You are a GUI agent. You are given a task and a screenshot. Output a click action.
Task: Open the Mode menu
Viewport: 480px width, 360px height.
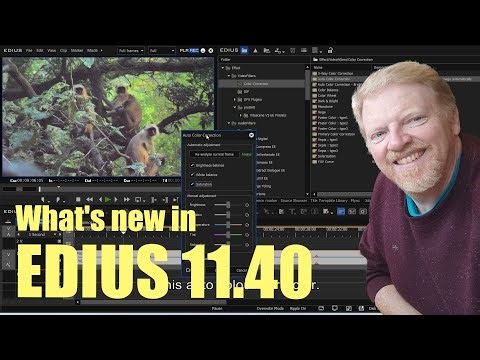92,50
